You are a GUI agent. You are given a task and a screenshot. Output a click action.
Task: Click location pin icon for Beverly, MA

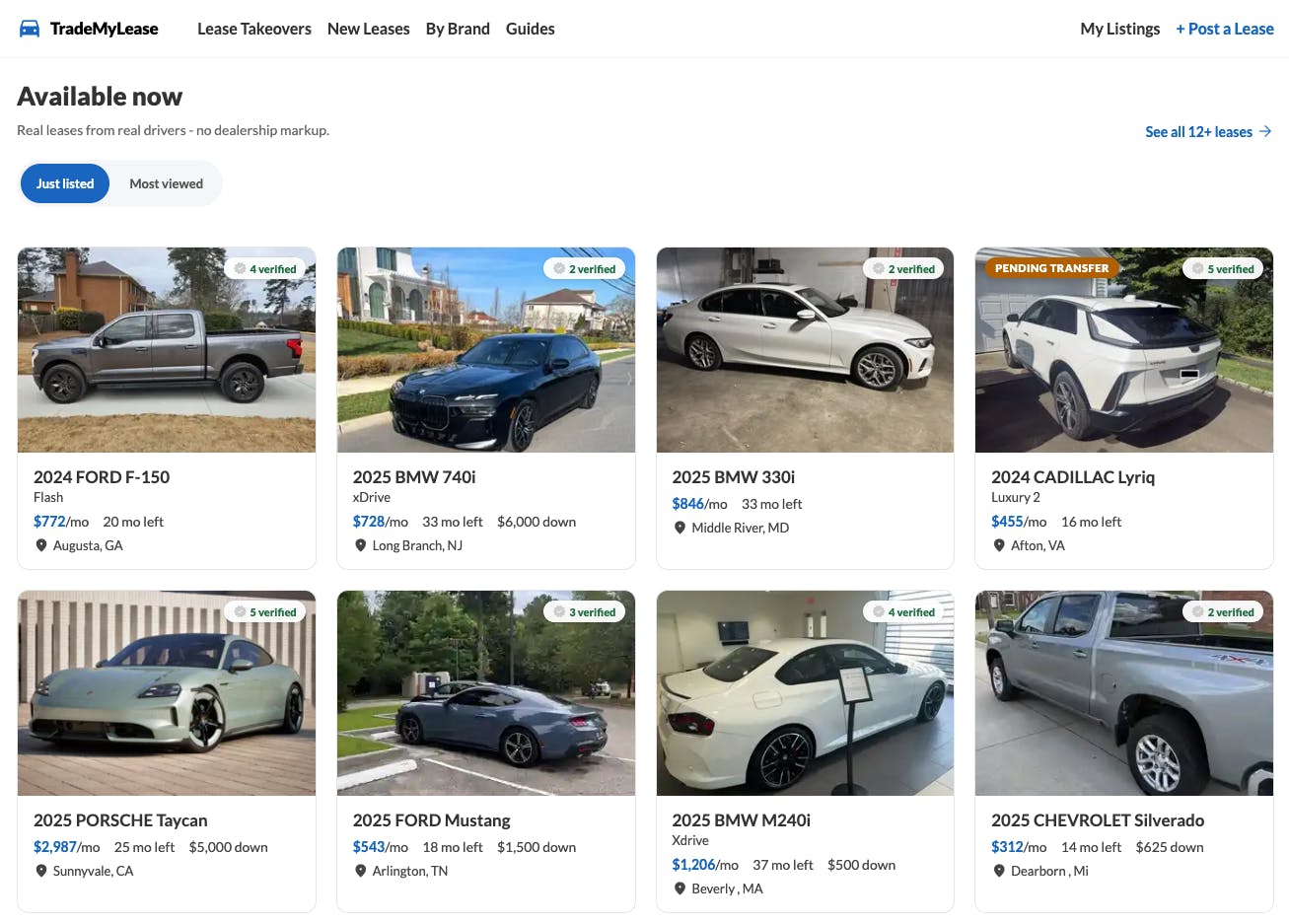[x=680, y=888]
